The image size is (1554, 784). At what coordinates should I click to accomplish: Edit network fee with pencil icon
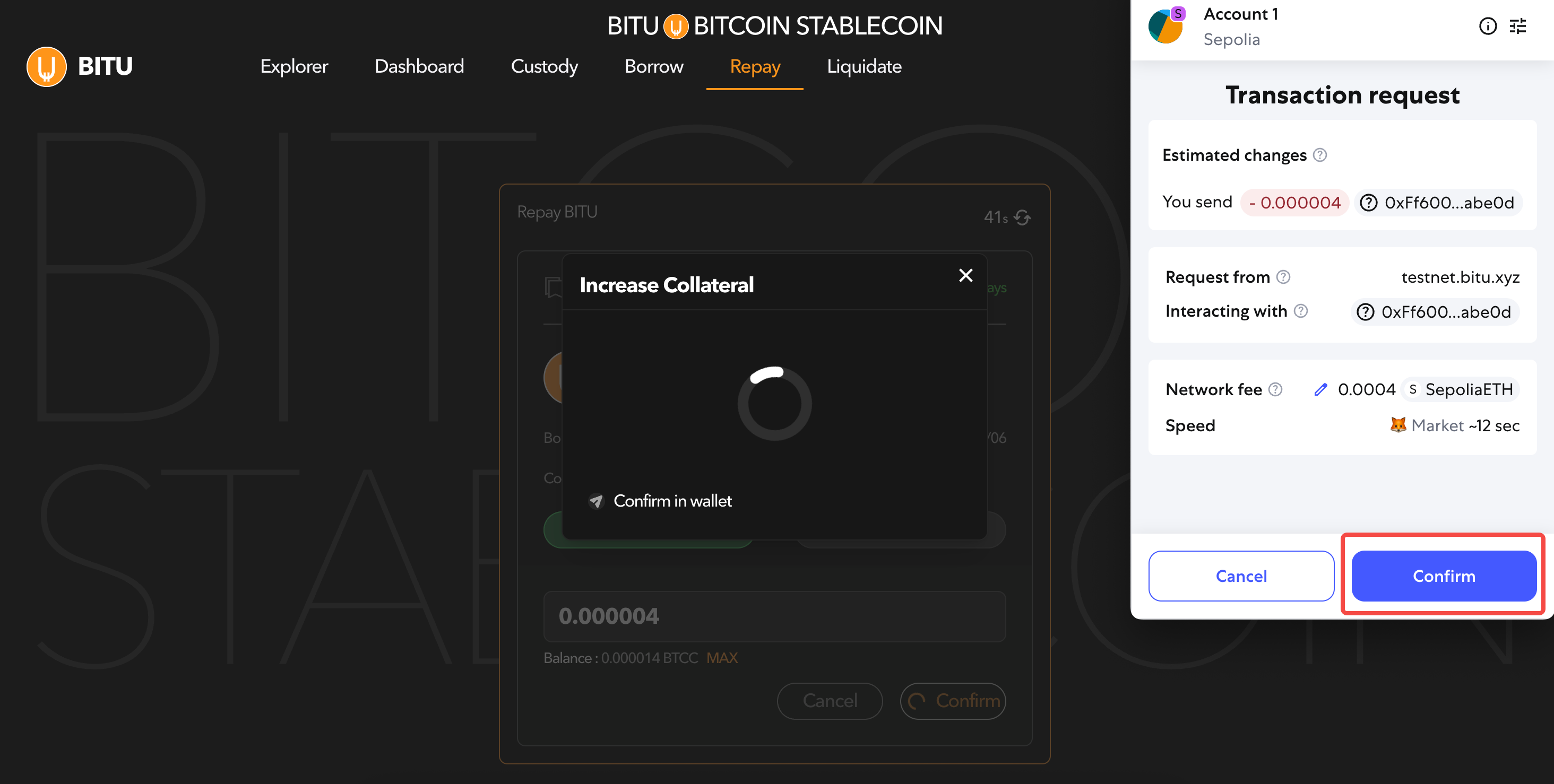pyautogui.click(x=1320, y=389)
